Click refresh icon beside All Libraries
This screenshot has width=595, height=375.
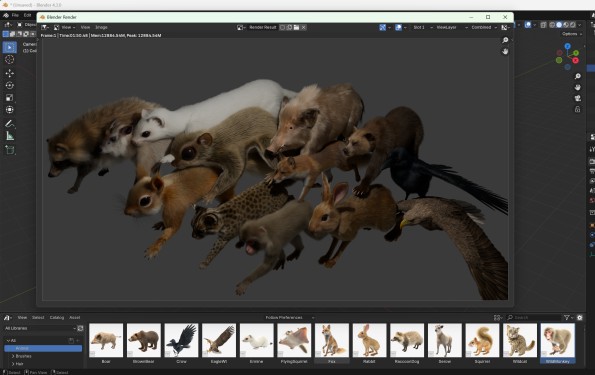click(x=80, y=328)
